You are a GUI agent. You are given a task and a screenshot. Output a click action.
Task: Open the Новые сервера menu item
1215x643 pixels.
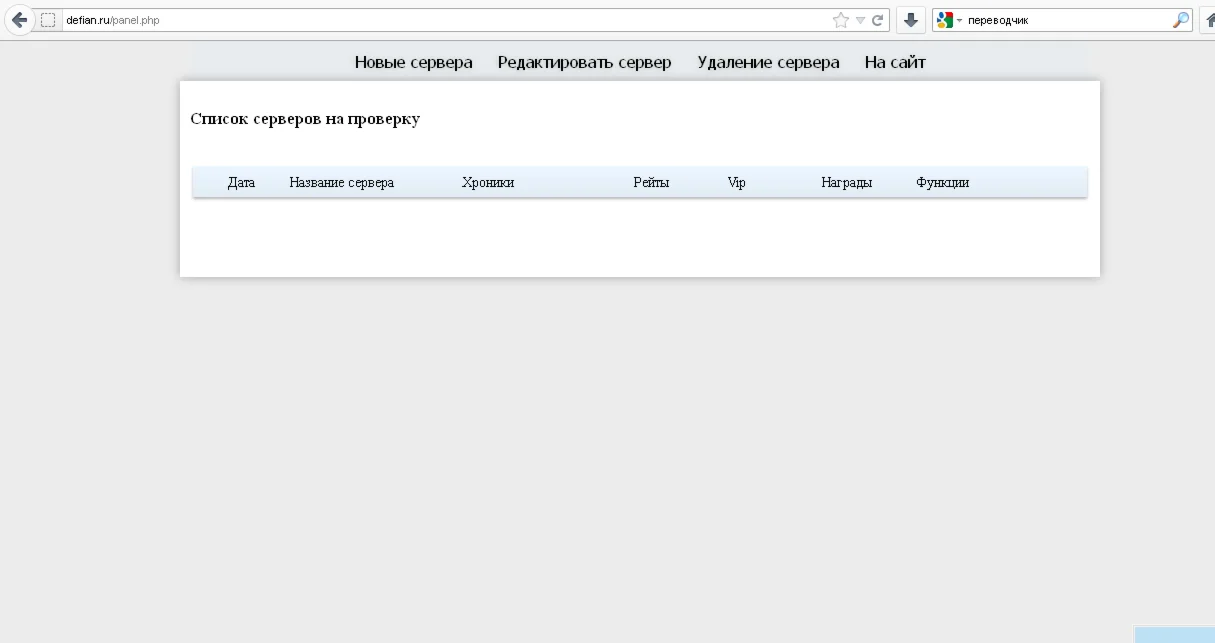tap(414, 62)
